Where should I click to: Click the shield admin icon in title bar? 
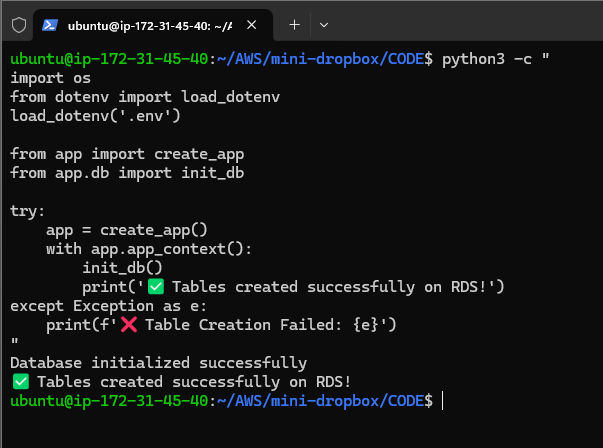16,22
